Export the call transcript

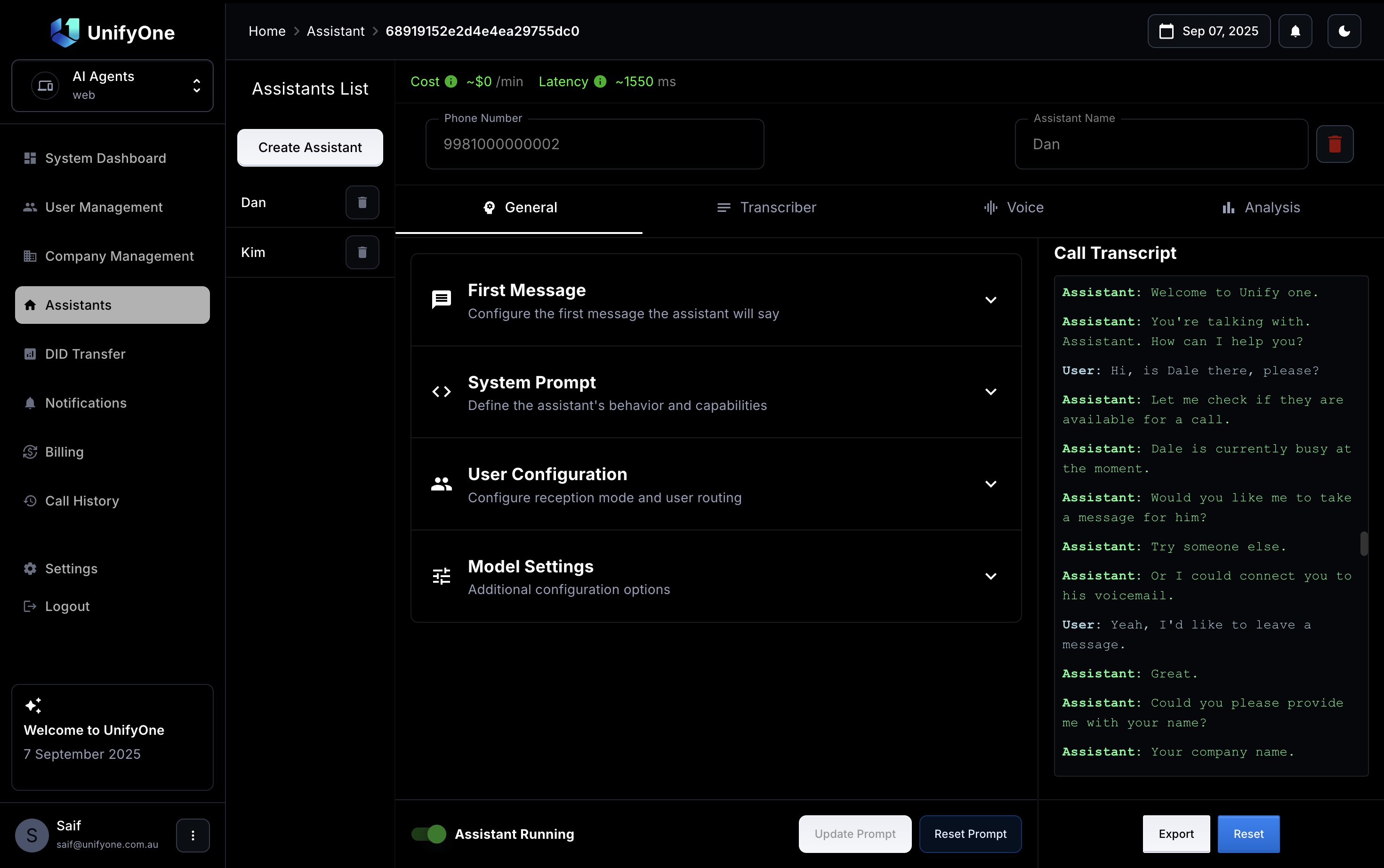[1175, 834]
